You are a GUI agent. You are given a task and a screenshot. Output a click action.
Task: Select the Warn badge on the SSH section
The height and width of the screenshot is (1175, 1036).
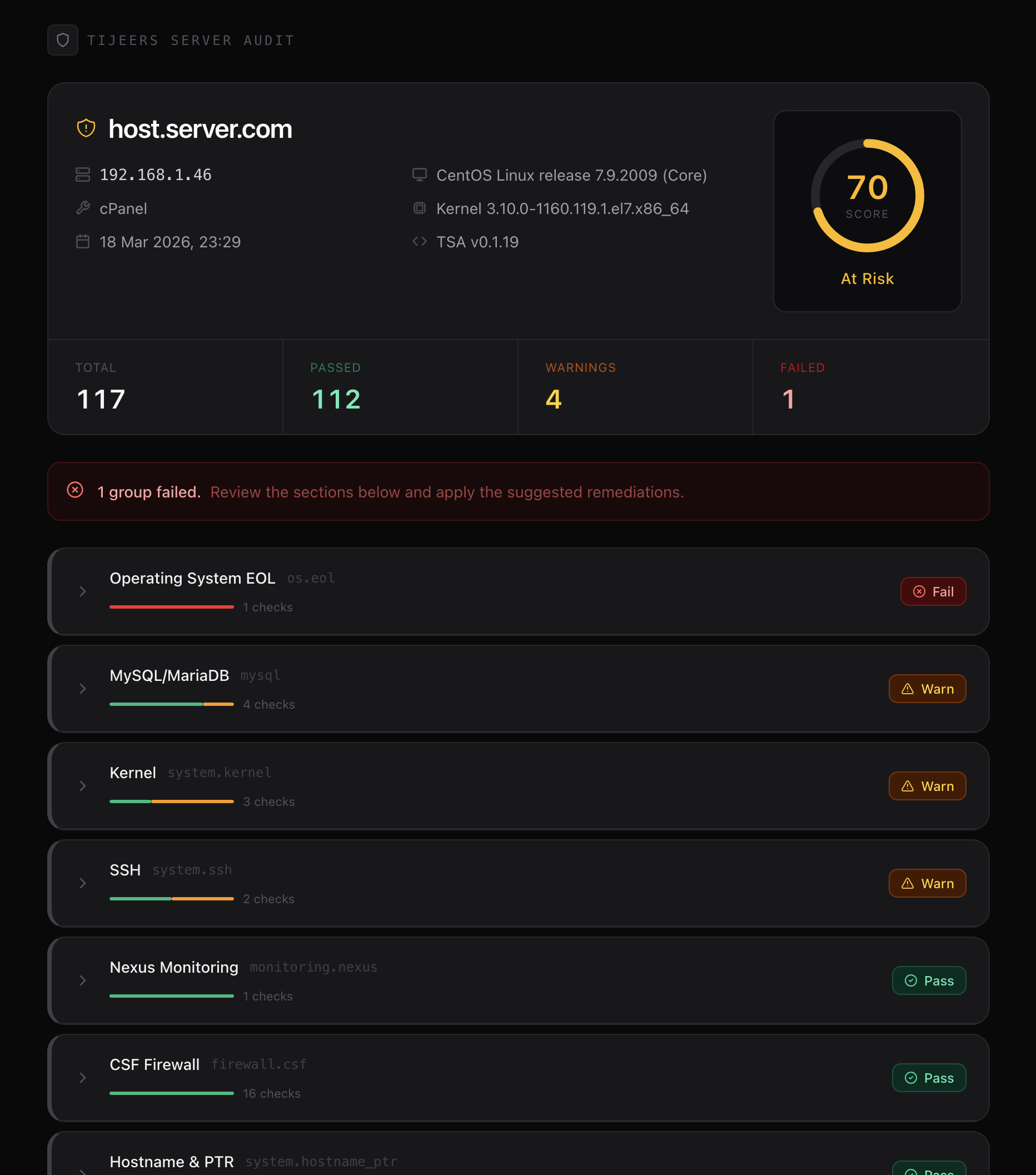pyautogui.click(x=927, y=883)
